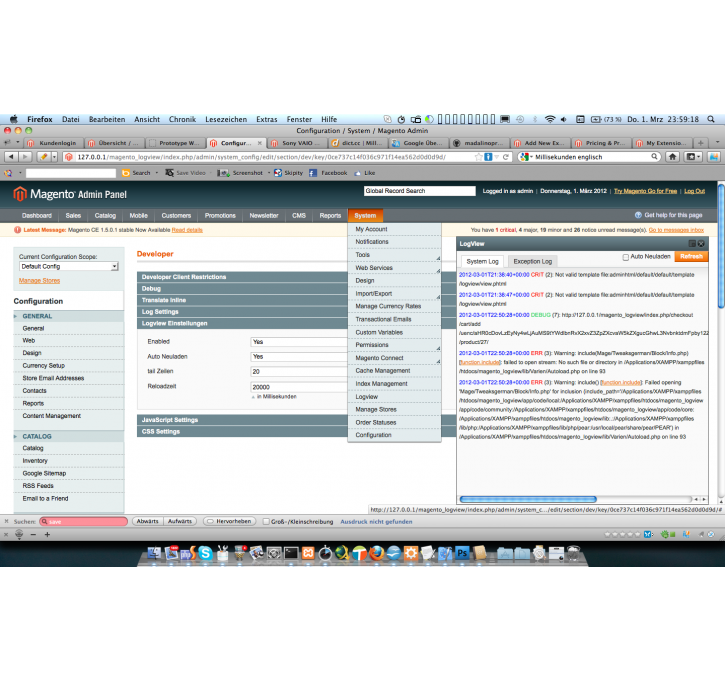This screenshot has height=680, width=725.
Task: Select Index Management in System menu
Action: (394, 384)
